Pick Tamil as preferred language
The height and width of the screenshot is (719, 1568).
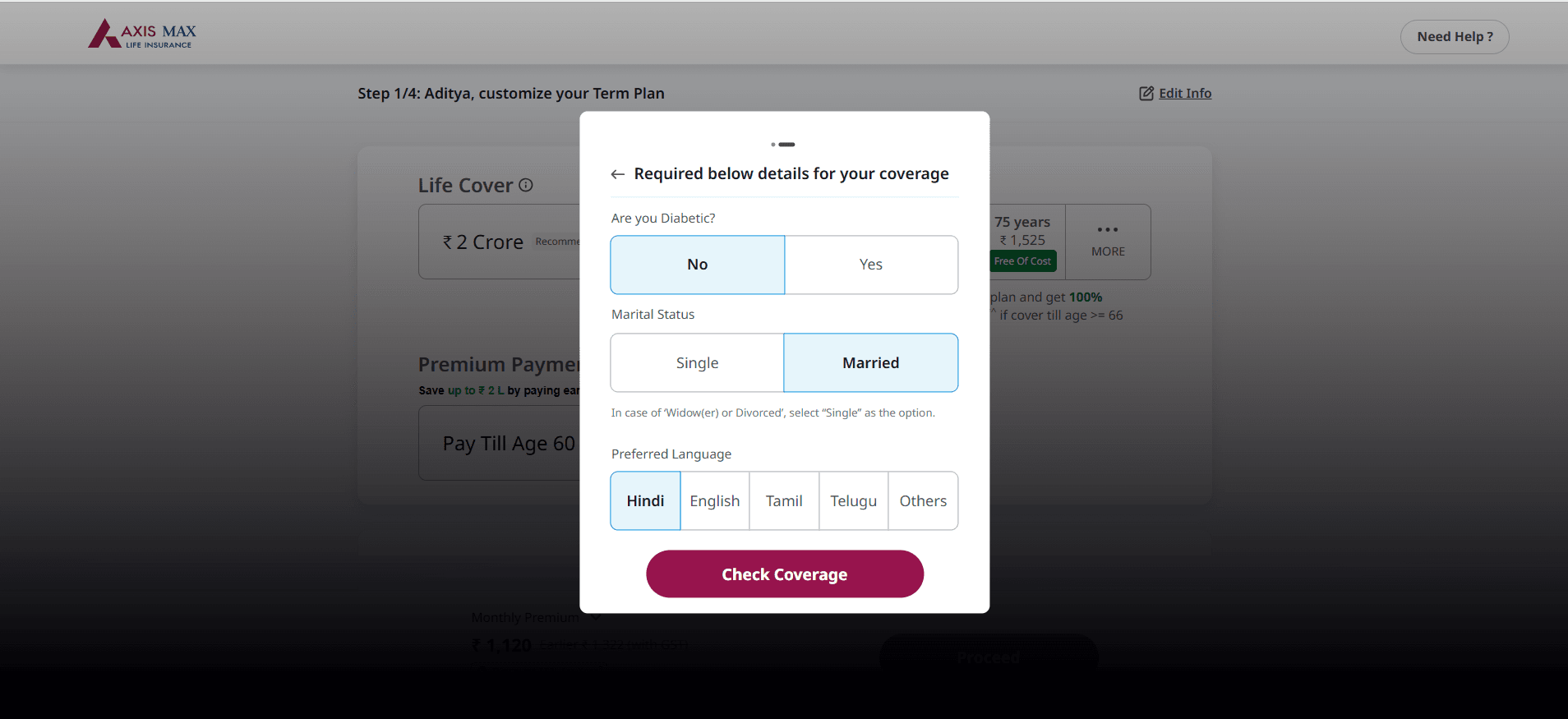pos(784,501)
